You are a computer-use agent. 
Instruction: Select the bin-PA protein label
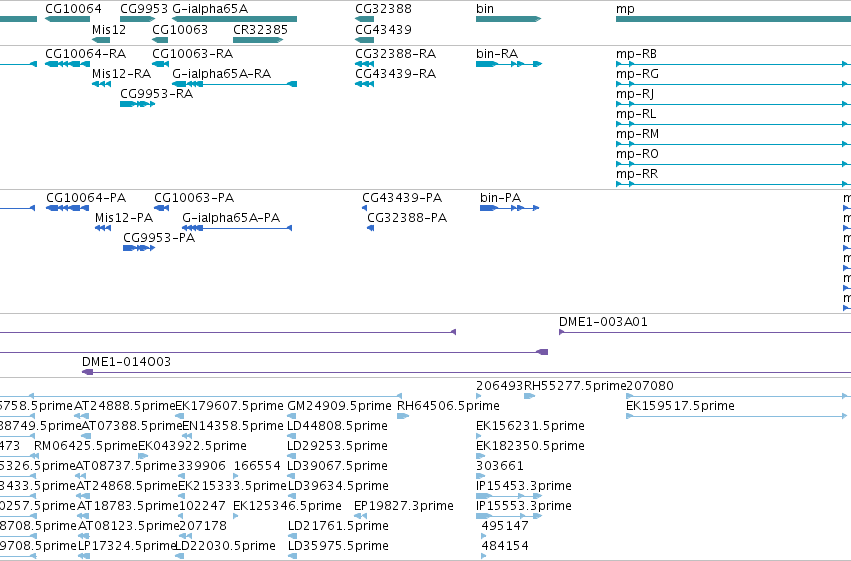pyautogui.click(x=500, y=197)
